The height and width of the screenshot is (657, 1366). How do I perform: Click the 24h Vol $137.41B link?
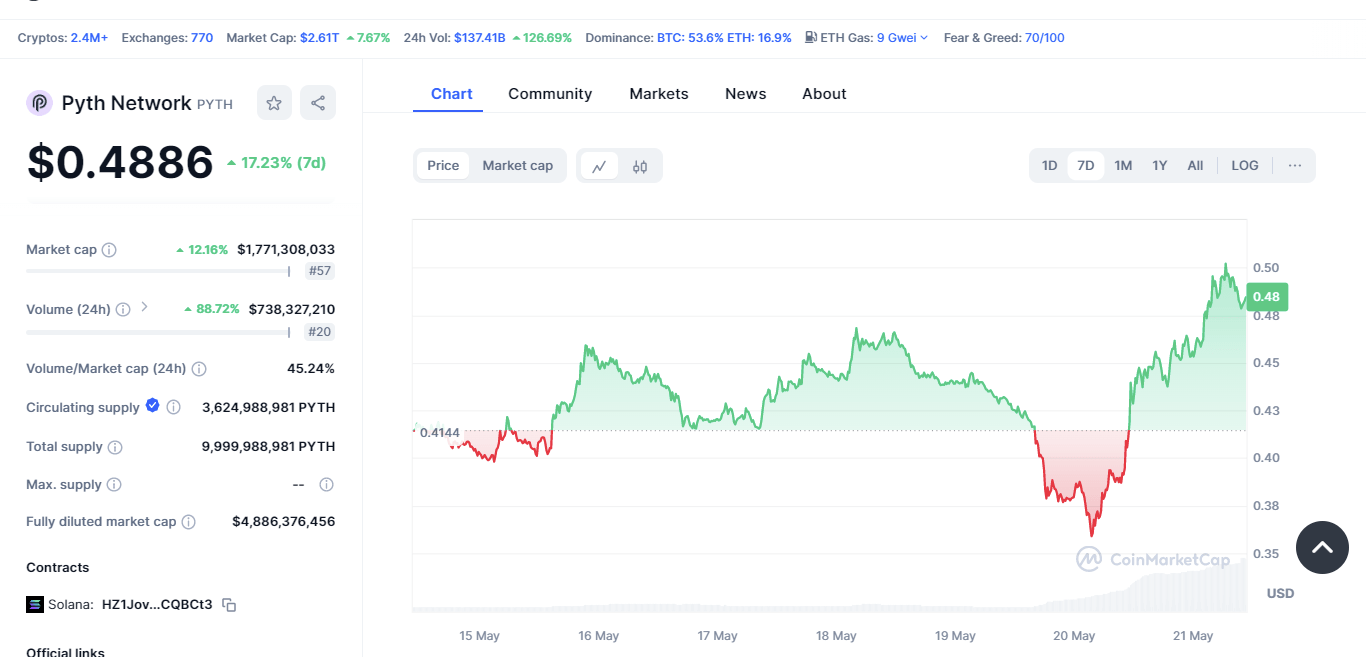479,38
